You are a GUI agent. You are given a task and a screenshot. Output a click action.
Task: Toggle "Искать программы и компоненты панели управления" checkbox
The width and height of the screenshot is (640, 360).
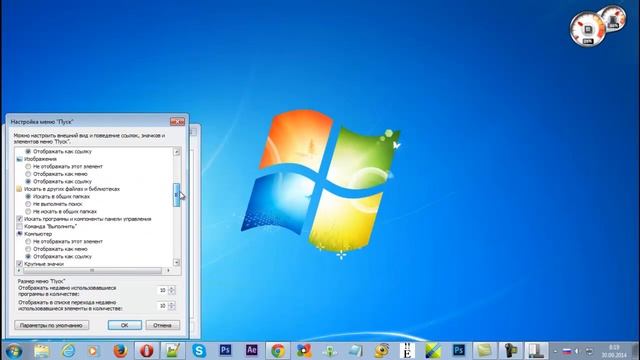point(20,219)
